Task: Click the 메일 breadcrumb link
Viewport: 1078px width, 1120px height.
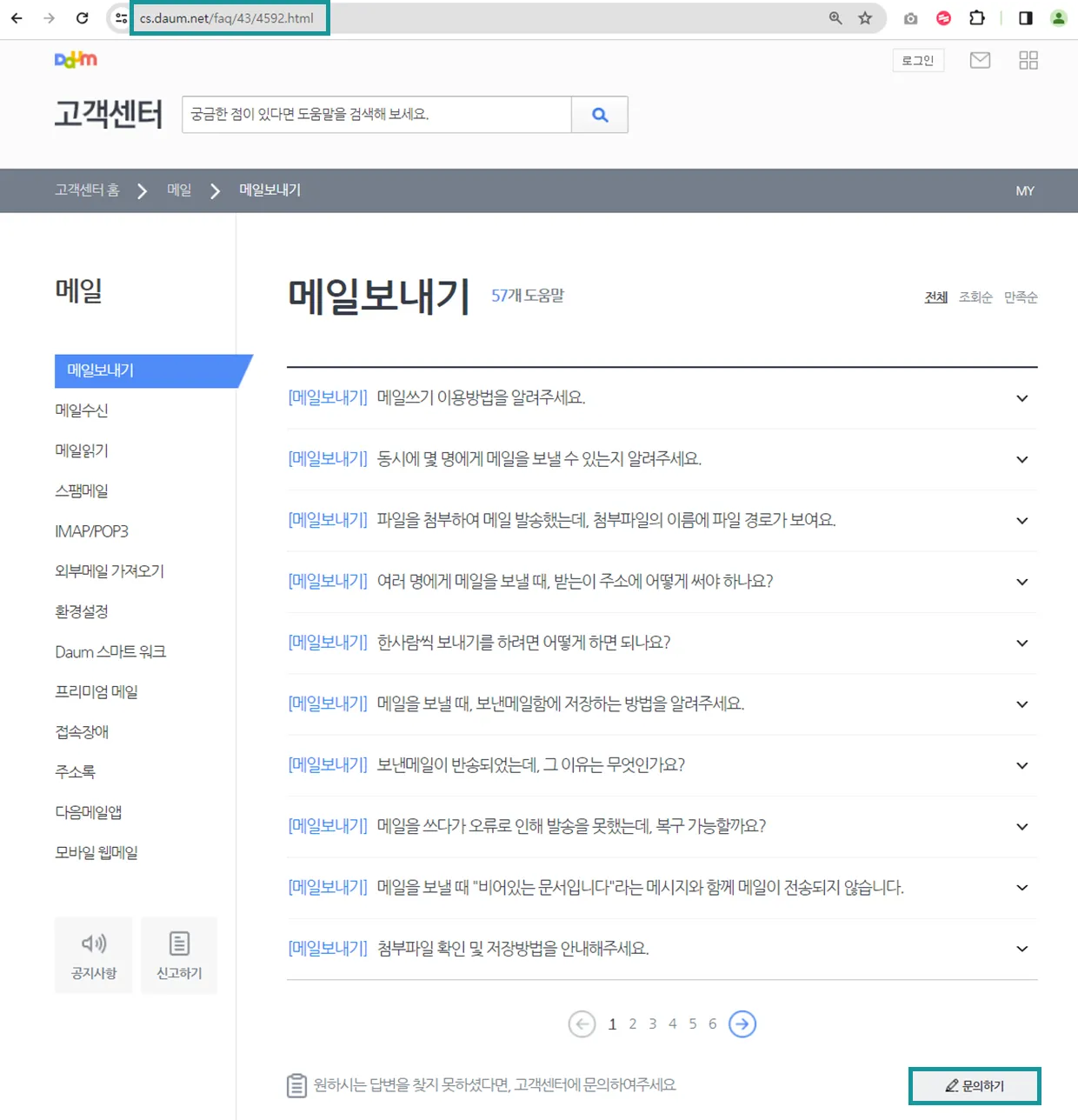Action: click(x=179, y=190)
